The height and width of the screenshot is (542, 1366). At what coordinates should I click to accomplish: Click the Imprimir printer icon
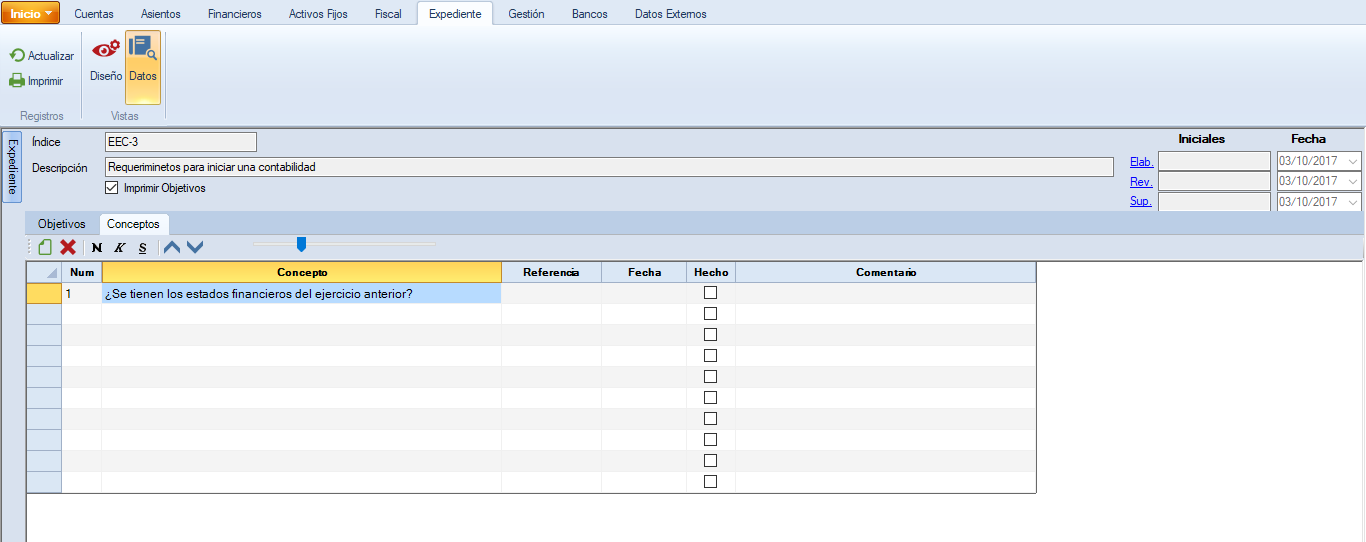pyautogui.click(x=17, y=81)
